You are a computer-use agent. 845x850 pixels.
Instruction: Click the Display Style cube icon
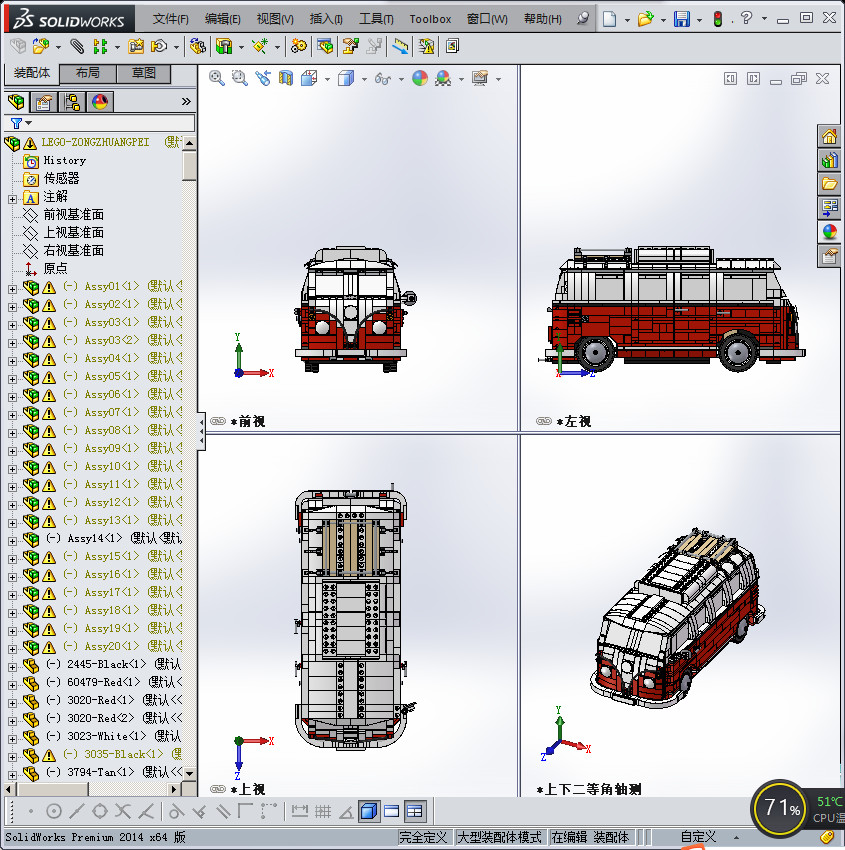[346, 78]
